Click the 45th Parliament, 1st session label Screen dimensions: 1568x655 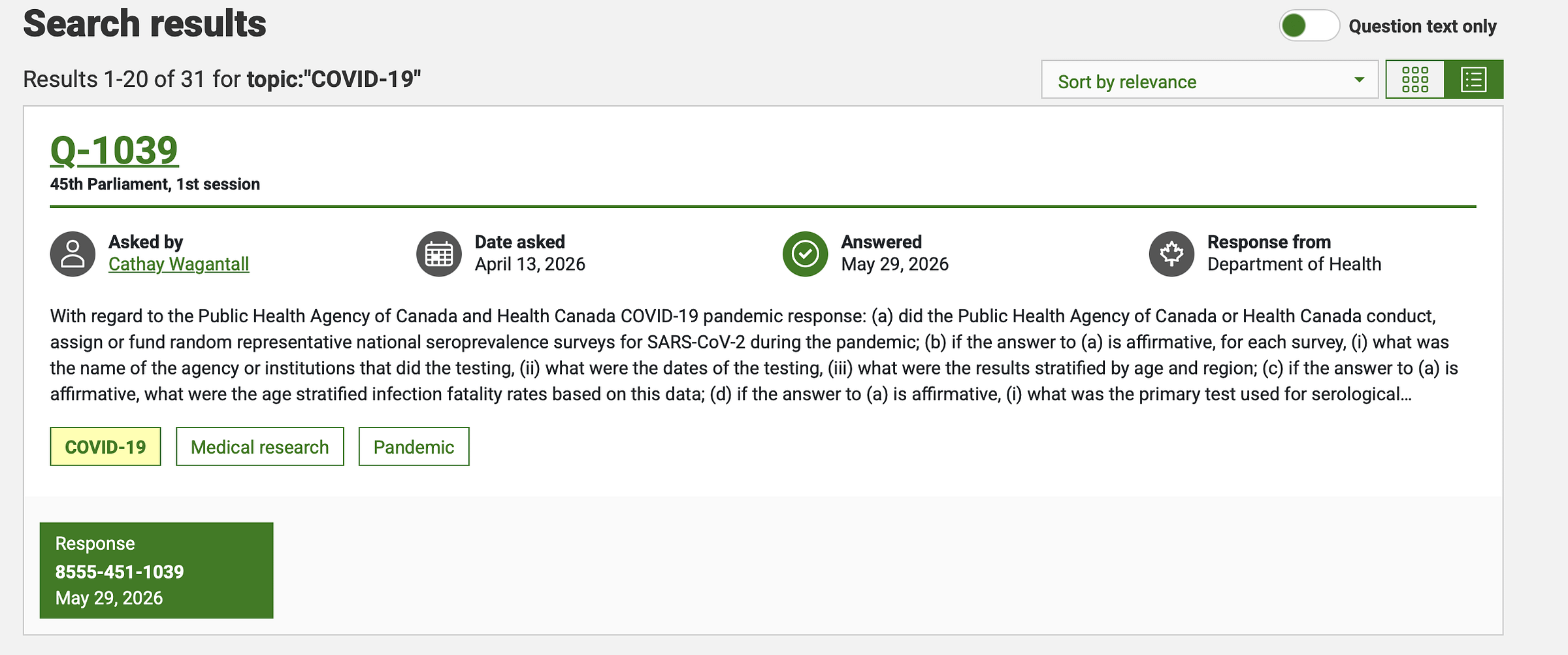point(155,184)
